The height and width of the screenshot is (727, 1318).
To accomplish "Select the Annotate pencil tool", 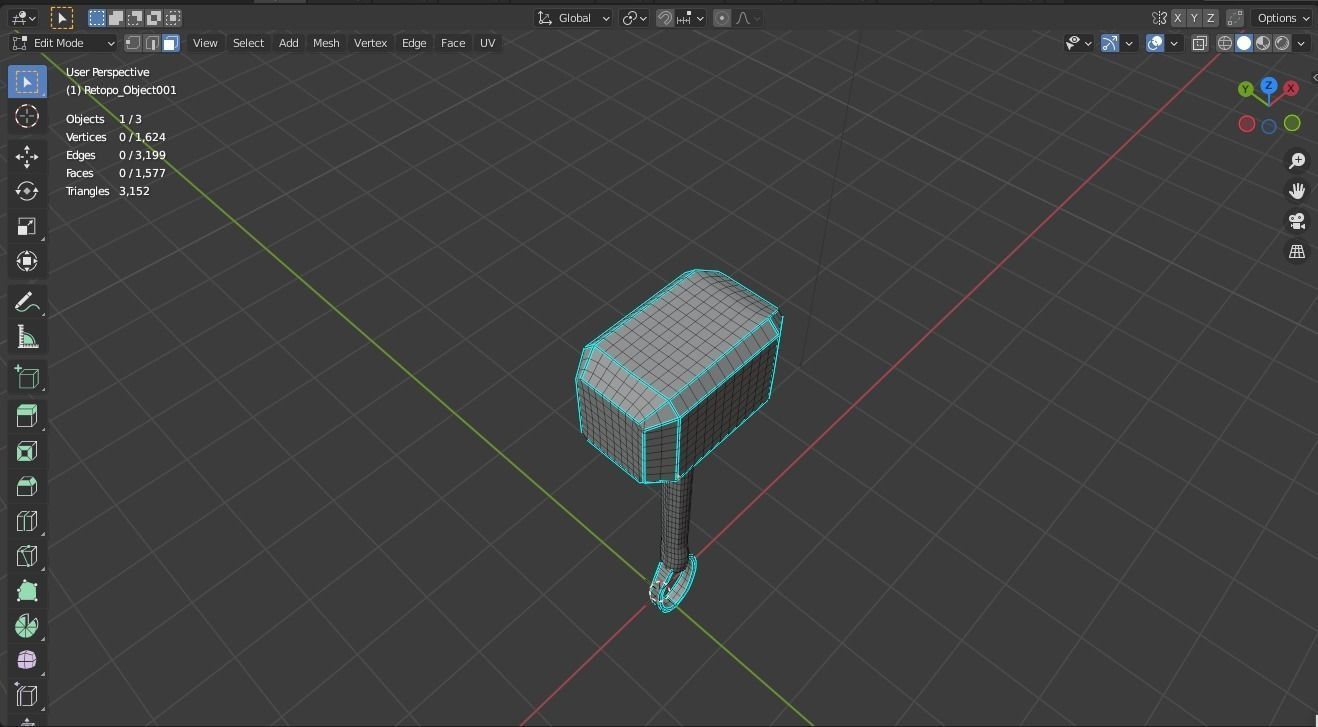I will [27, 302].
